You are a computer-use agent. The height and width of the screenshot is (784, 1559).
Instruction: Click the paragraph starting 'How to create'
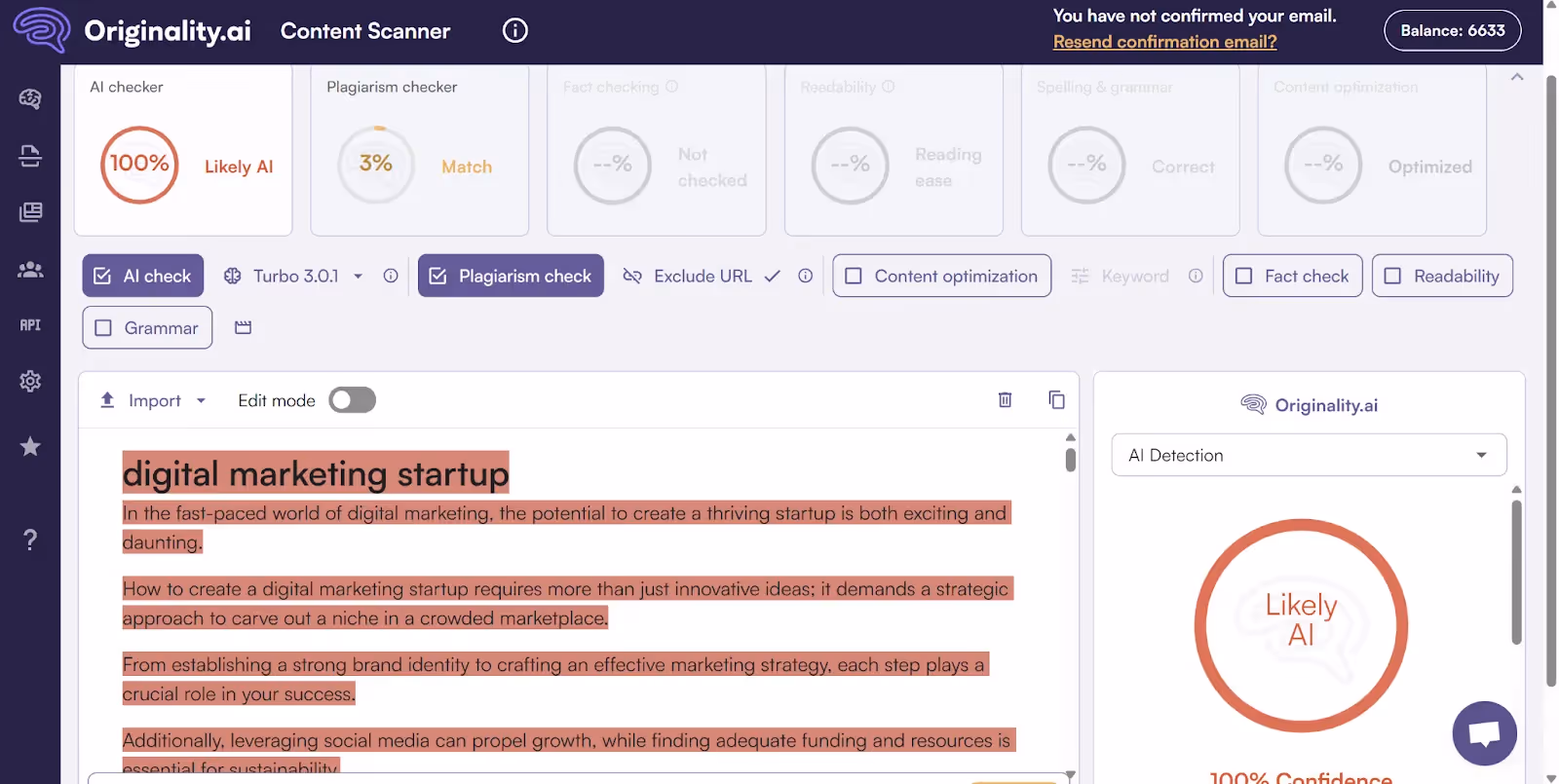pyautogui.click(x=568, y=604)
